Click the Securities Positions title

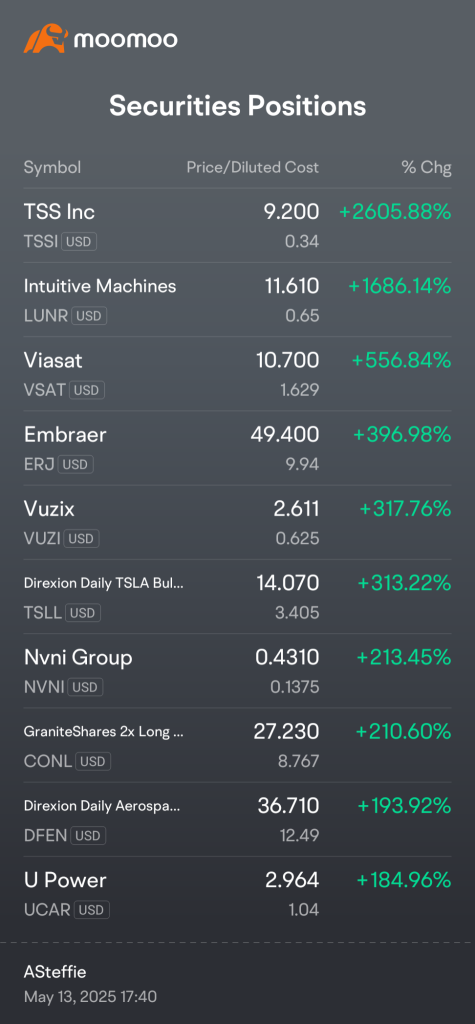click(x=237, y=106)
